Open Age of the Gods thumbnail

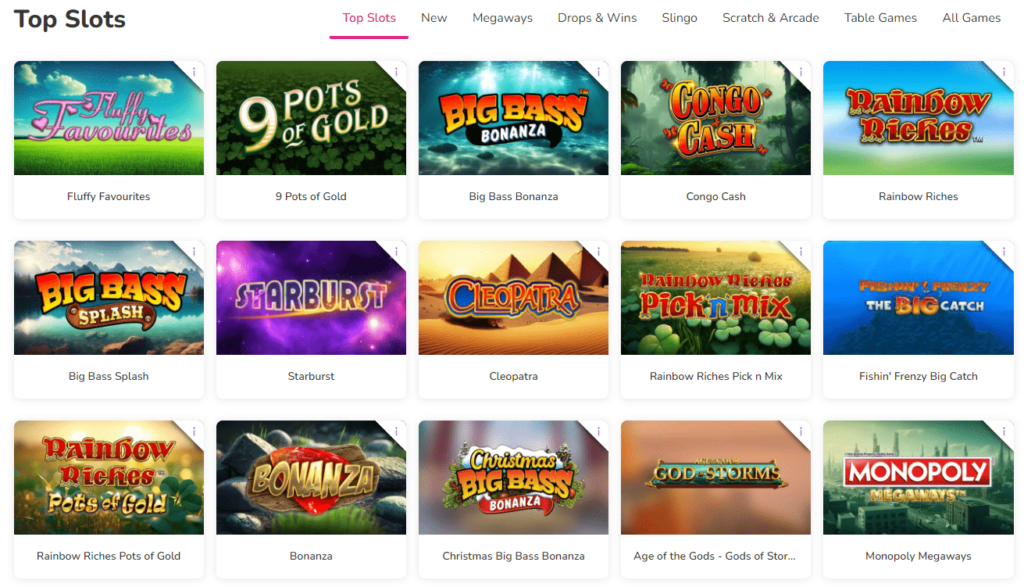pyautogui.click(x=716, y=477)
